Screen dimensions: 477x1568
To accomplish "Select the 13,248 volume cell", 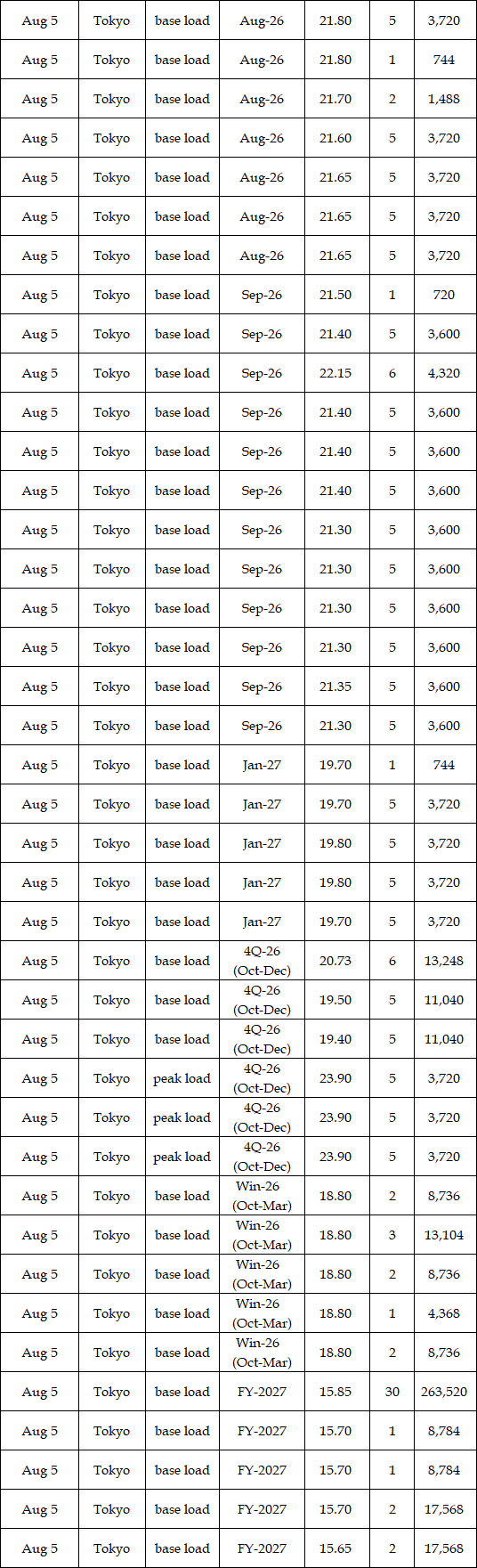I will [x=445, y=961].
